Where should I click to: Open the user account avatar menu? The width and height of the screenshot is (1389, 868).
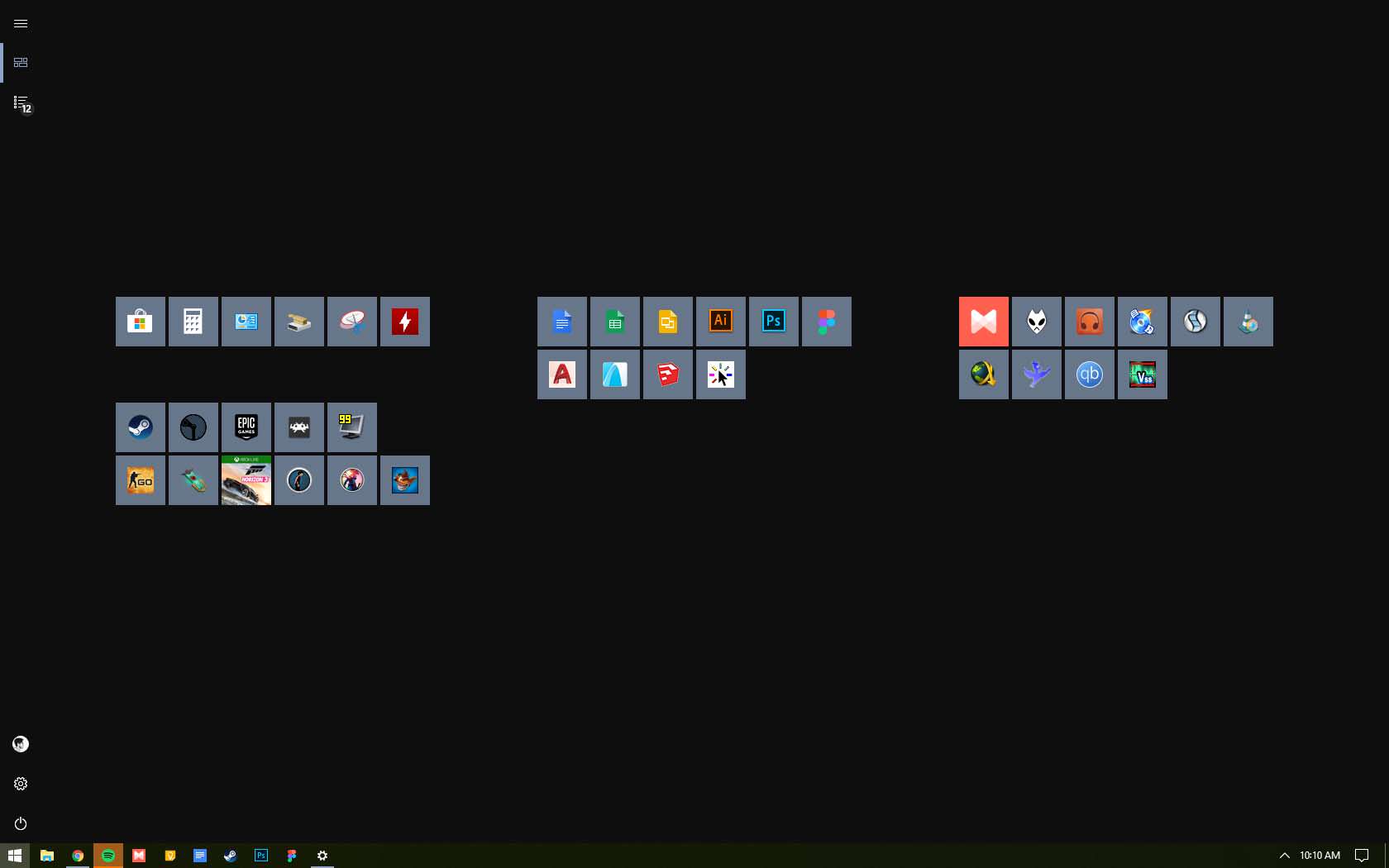click(x=21, y=744)
